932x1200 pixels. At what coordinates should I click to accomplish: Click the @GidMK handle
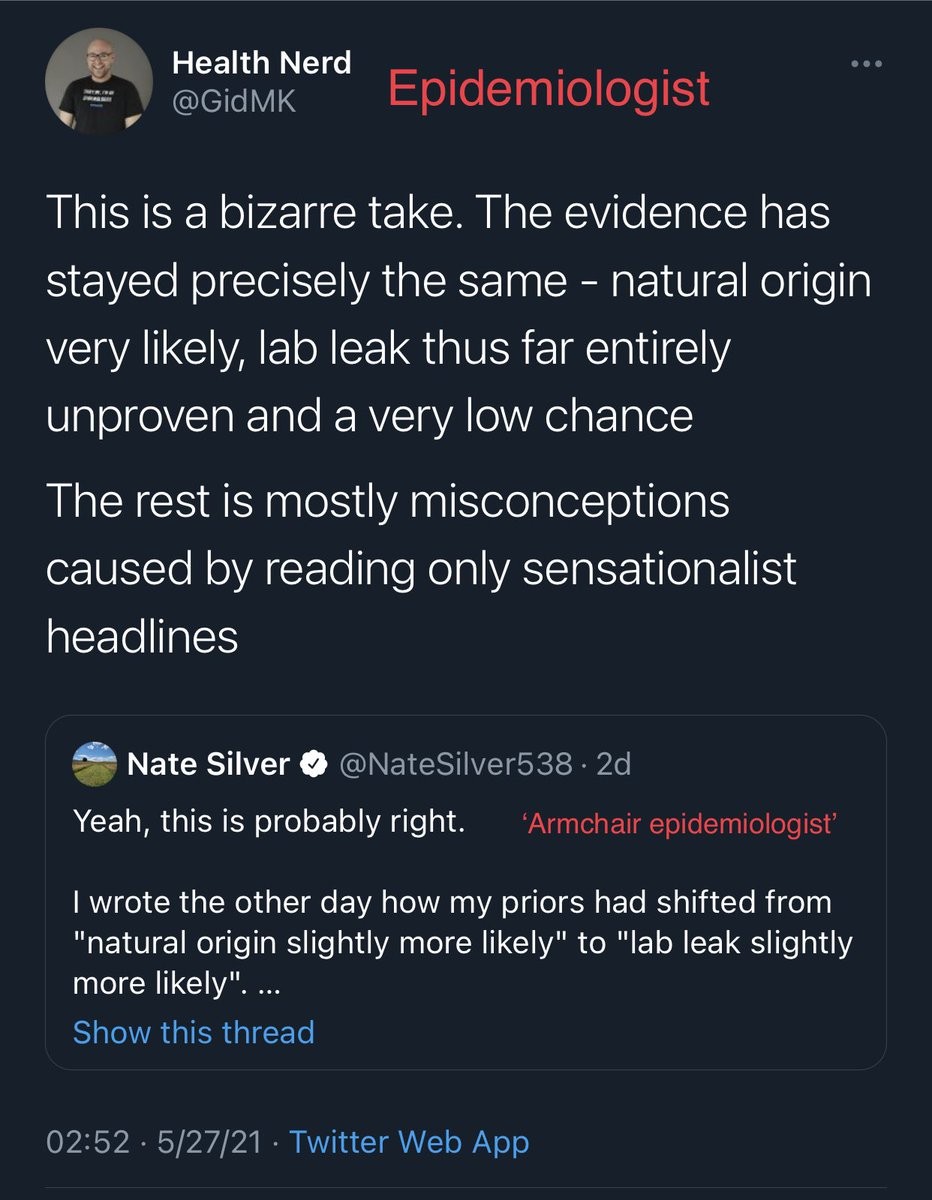[234, 101]
